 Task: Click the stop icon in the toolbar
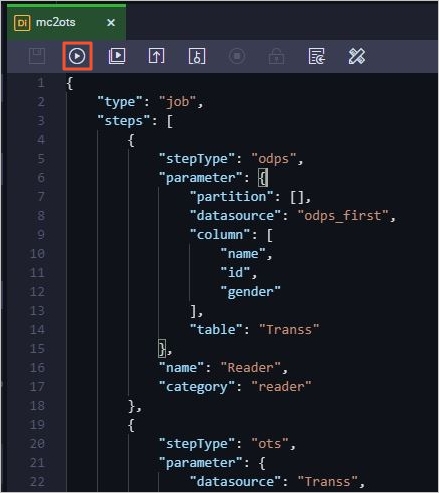pos(237,56)
